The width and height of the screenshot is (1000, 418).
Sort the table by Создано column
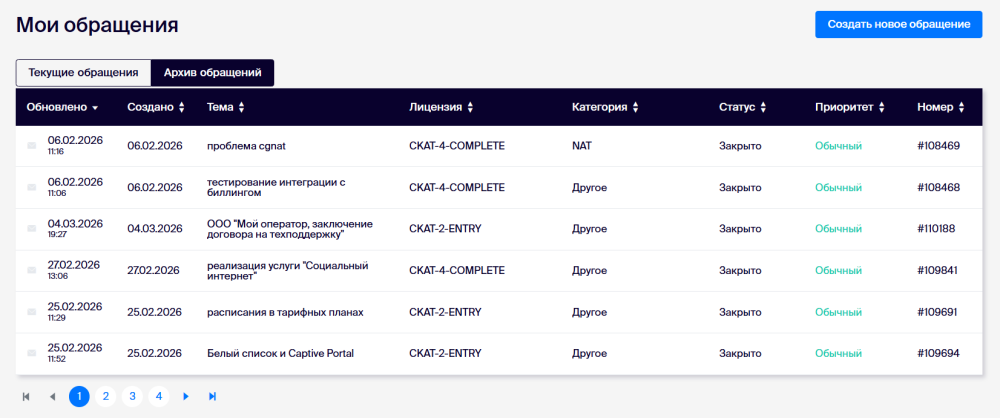pyautogui.click(x=156, y=107)
